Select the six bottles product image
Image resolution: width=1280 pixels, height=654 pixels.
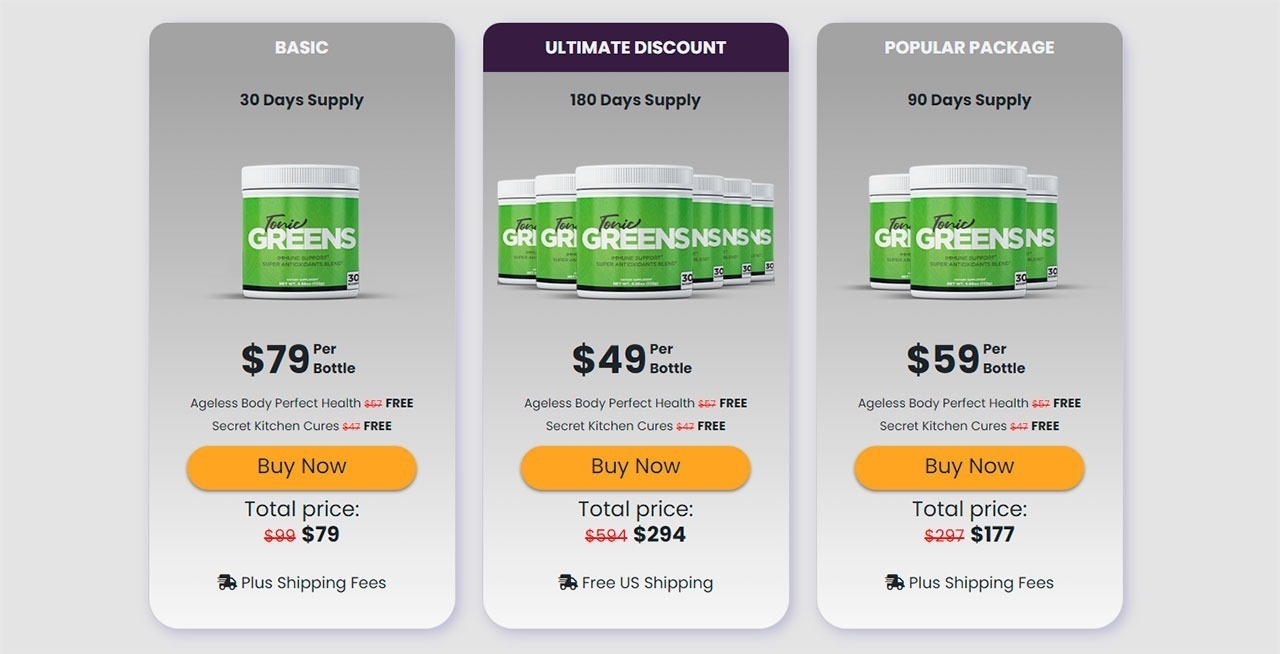click(635, 233)
